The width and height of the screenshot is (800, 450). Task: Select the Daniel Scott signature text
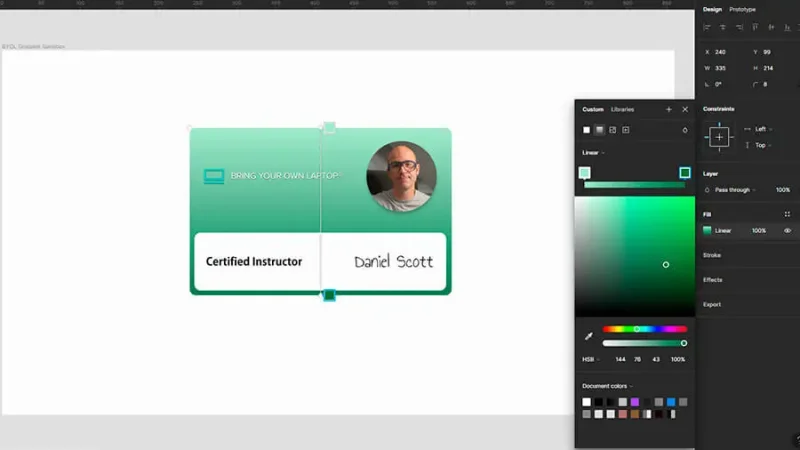393,262
